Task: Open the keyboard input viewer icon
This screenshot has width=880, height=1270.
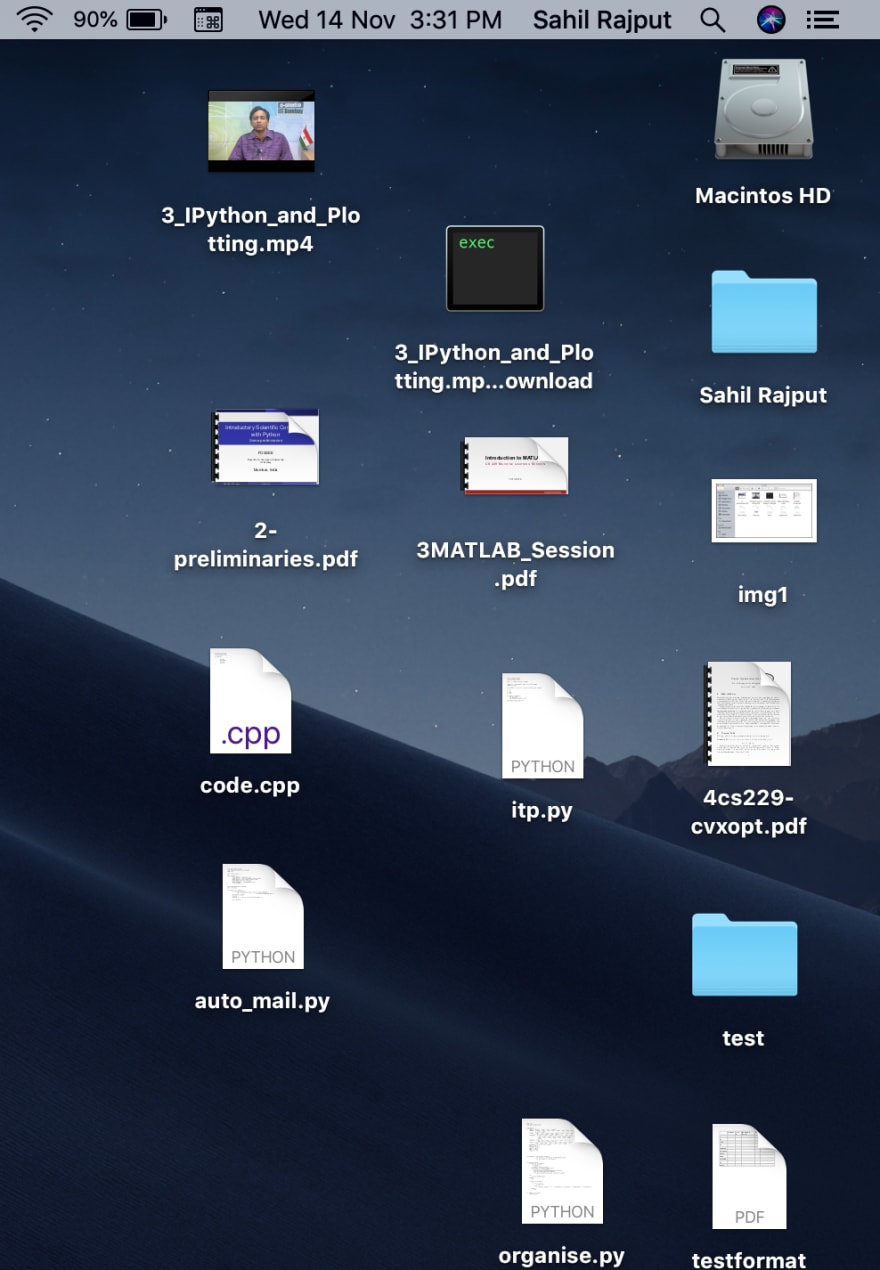Action: point(208,20)
